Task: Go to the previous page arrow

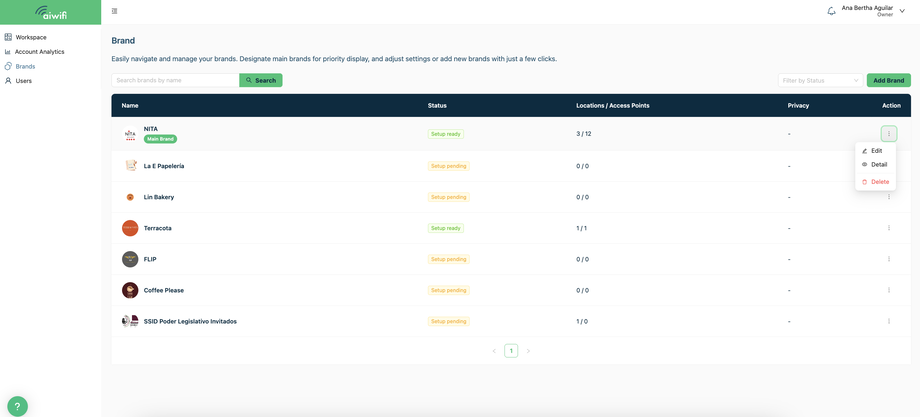Action: 494,351
